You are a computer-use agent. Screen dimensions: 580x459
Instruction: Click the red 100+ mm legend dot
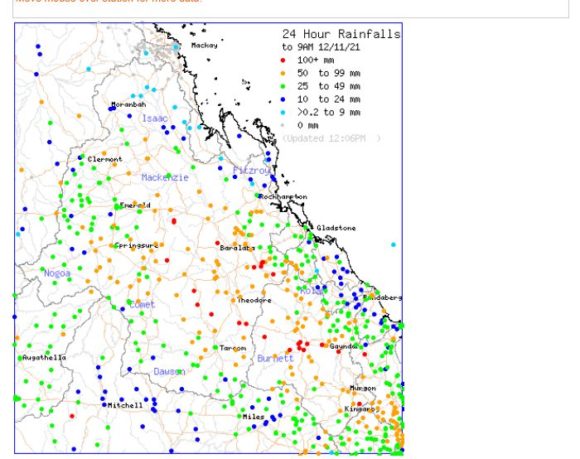283,60
